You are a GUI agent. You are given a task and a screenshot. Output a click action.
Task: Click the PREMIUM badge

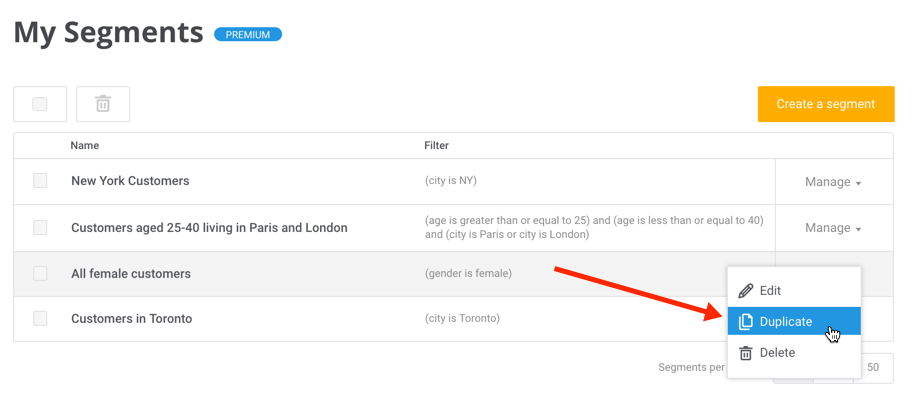(248, 34)
